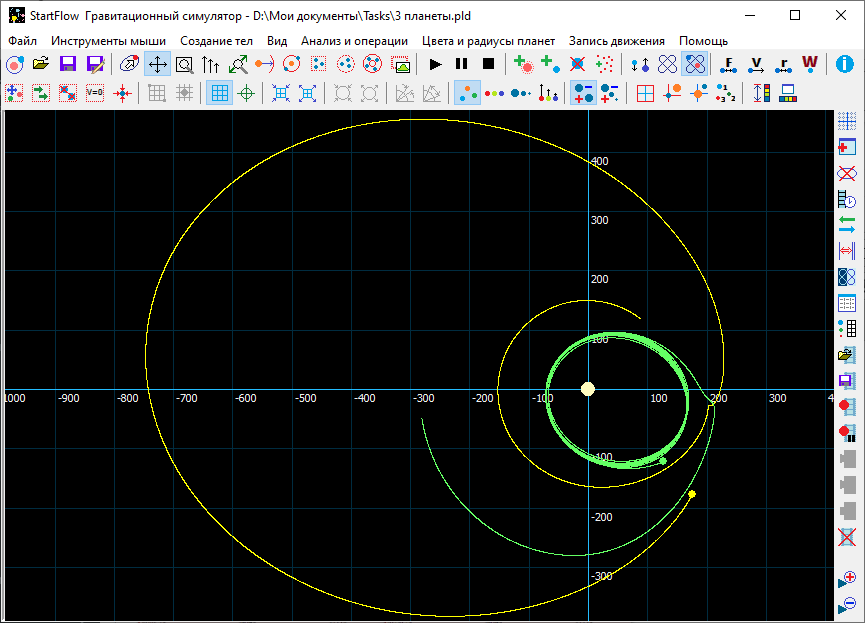Screen dimensions: 865x623
Task: Open the blue info icon
Action: 845,65
